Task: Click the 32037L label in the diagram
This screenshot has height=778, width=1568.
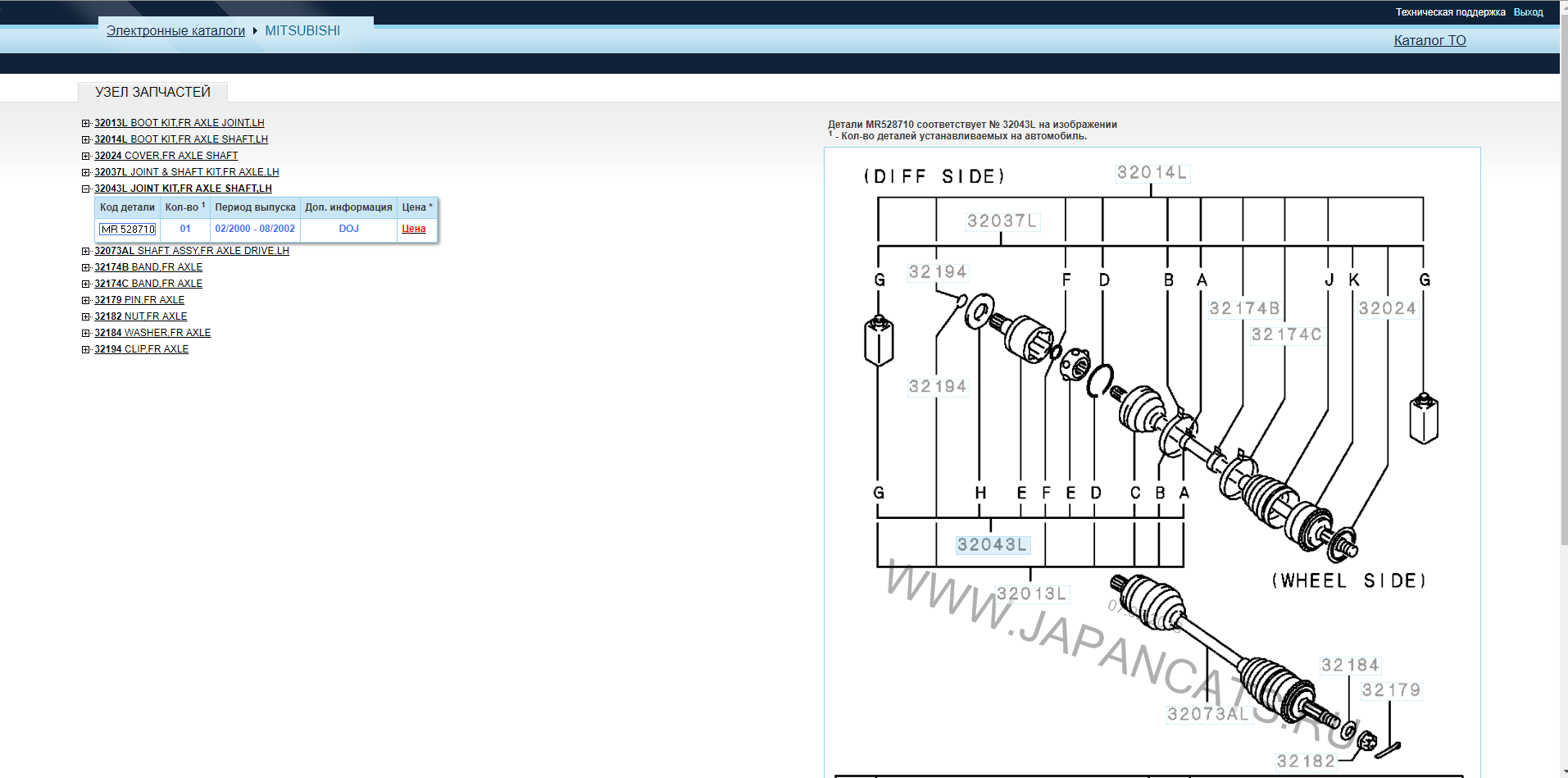Action: [1002, 221]
